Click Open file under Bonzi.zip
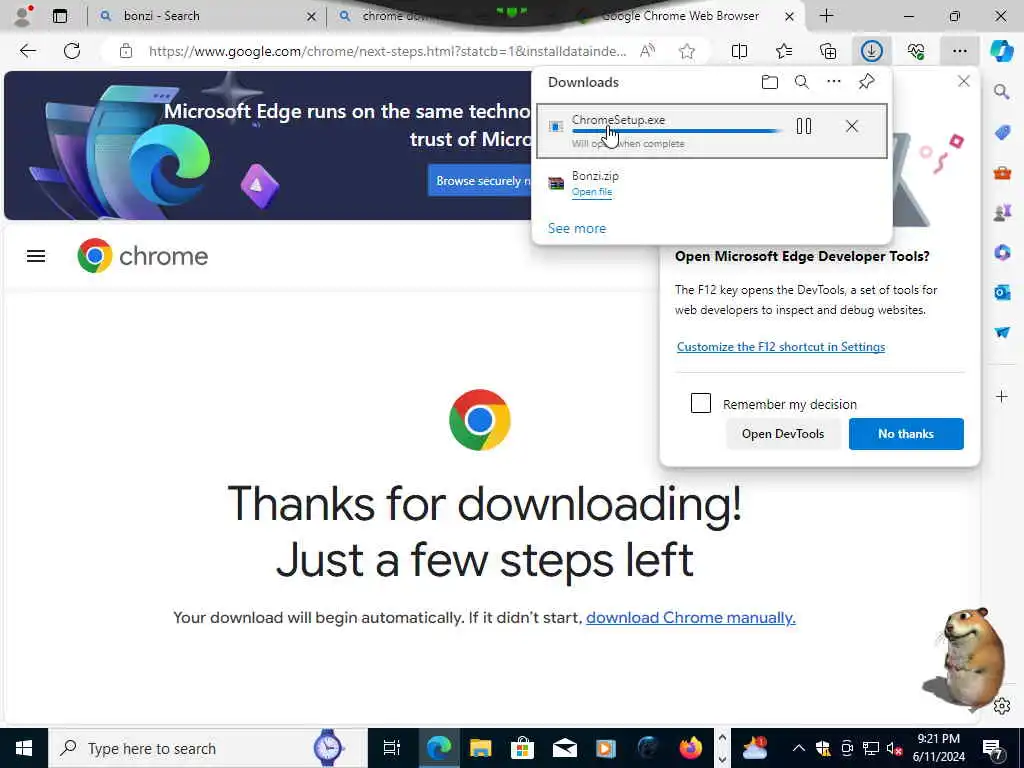The width and height of the screenshot is (1024, 768). pos(592,191)
